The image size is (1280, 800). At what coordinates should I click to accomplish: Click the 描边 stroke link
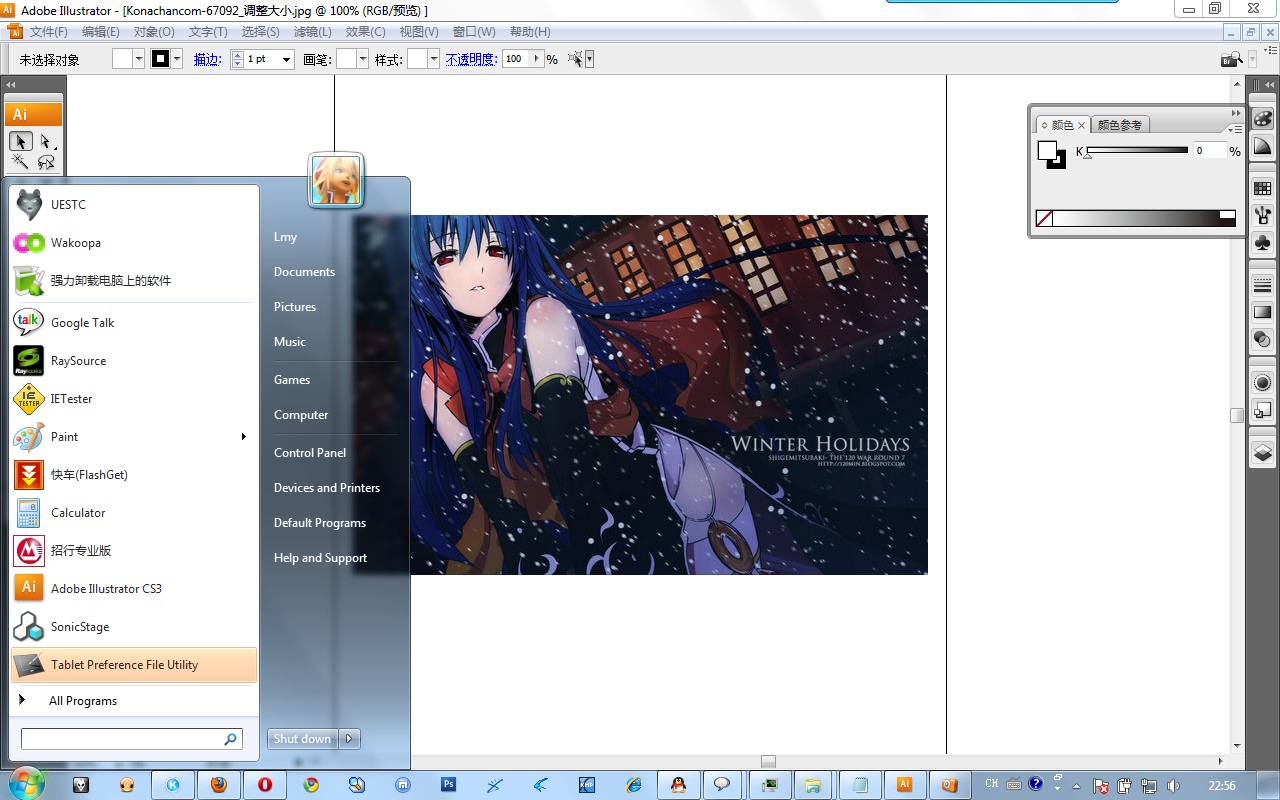click(207, 59)
